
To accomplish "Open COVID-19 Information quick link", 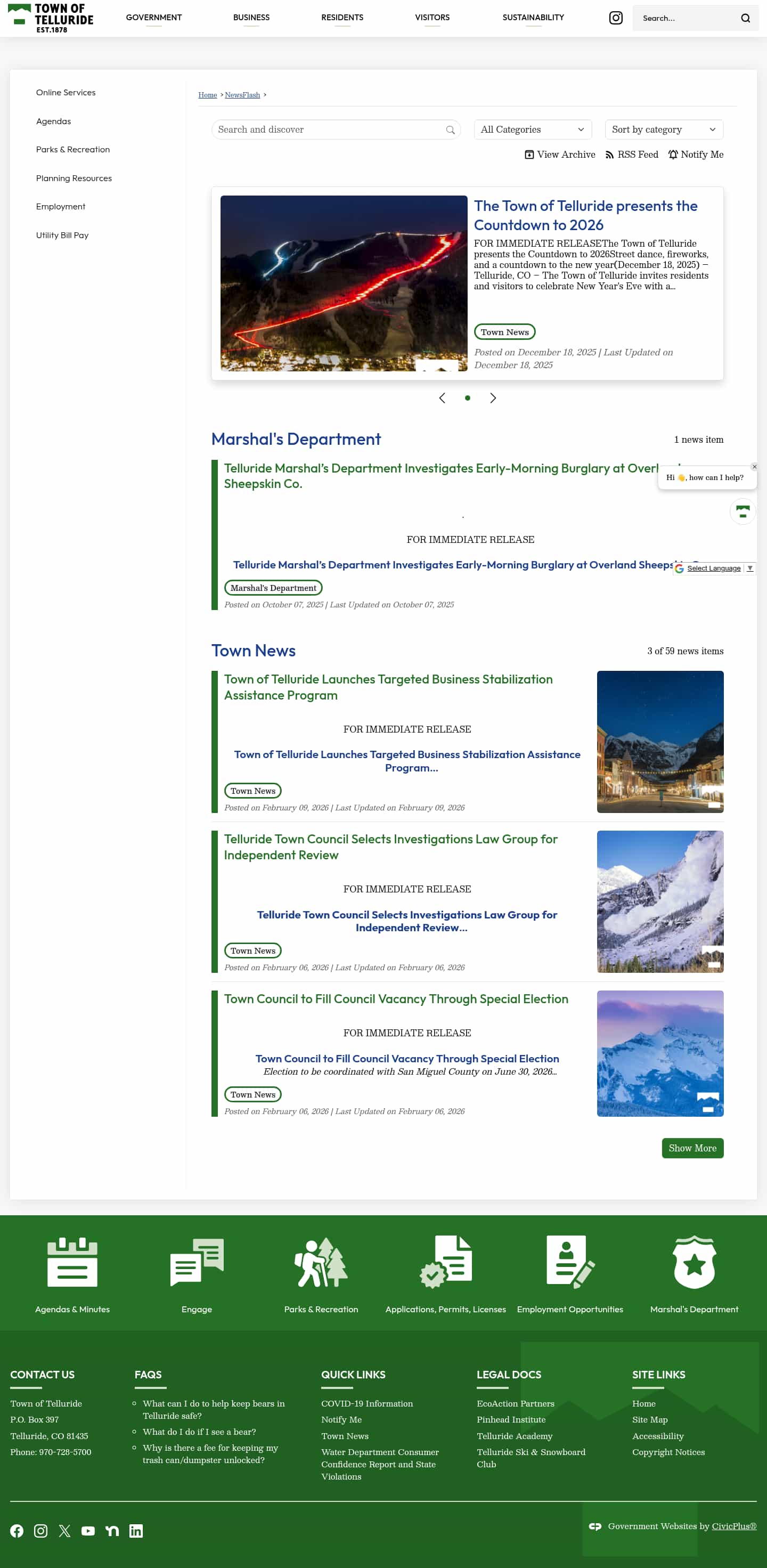I will point(367,1404).
